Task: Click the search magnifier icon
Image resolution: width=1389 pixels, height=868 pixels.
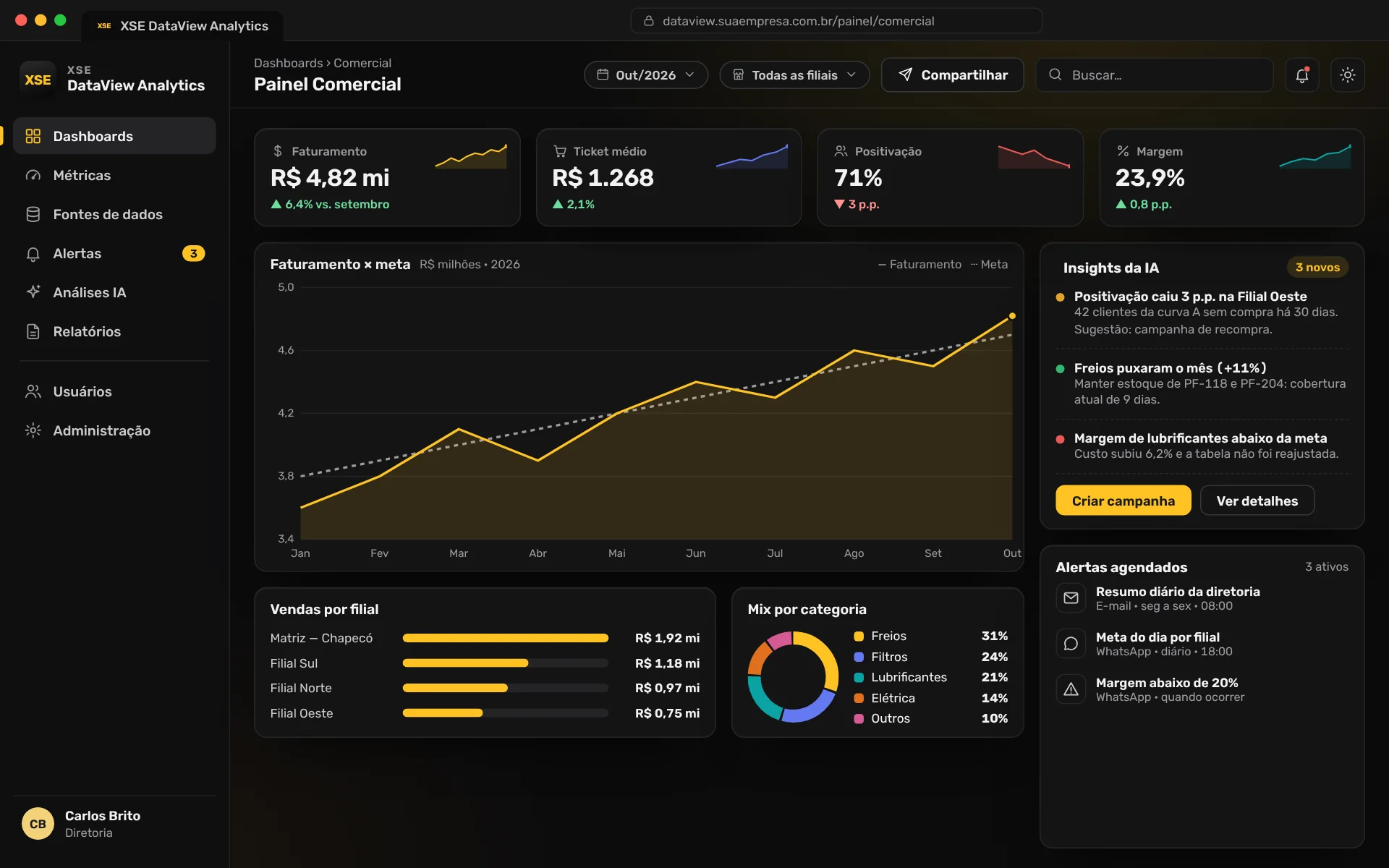Action: pos(1055,75)
